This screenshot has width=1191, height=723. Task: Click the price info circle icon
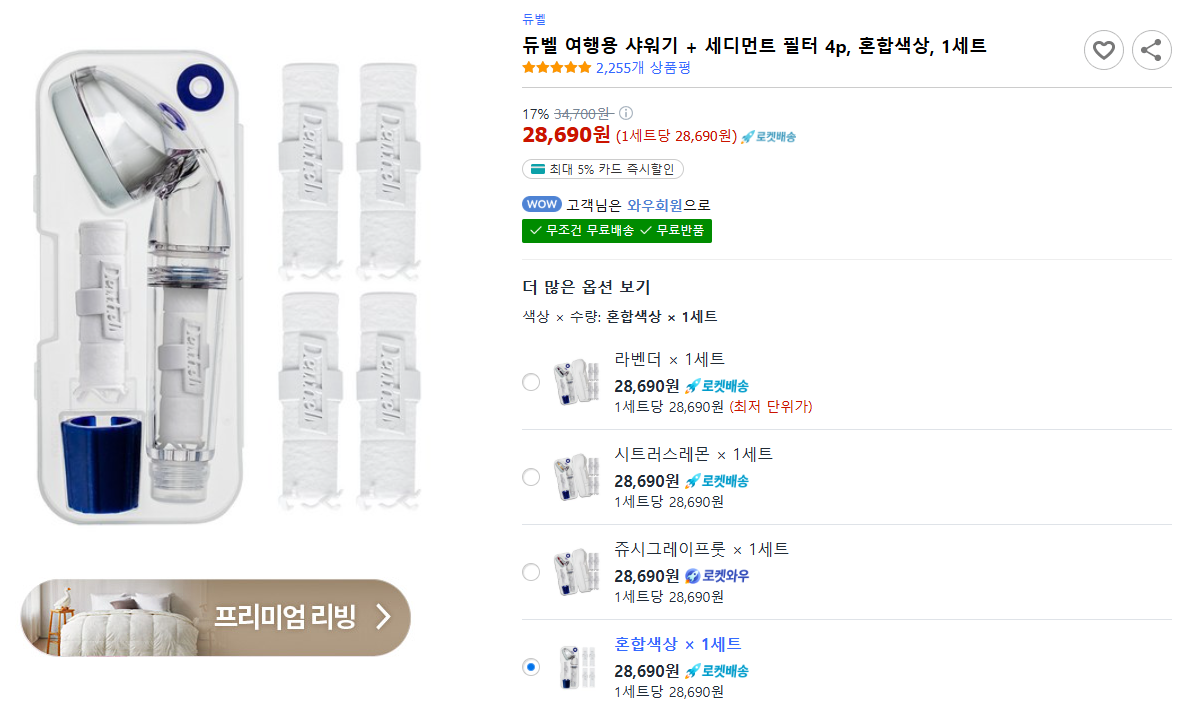[x=626, y=113]
